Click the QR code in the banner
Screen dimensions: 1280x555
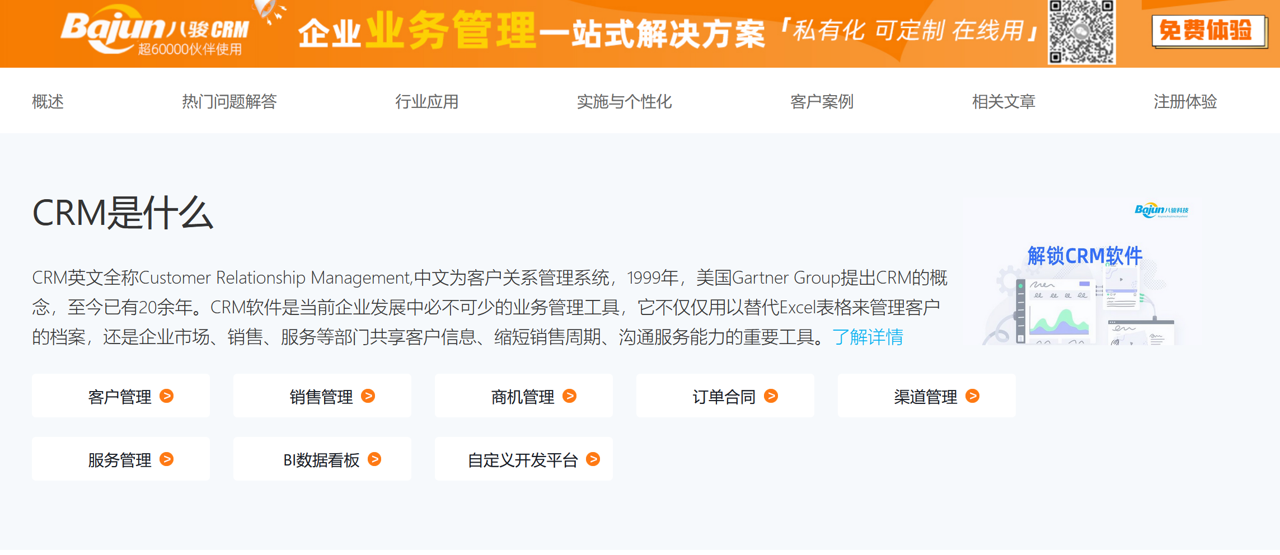[1081, 32]
